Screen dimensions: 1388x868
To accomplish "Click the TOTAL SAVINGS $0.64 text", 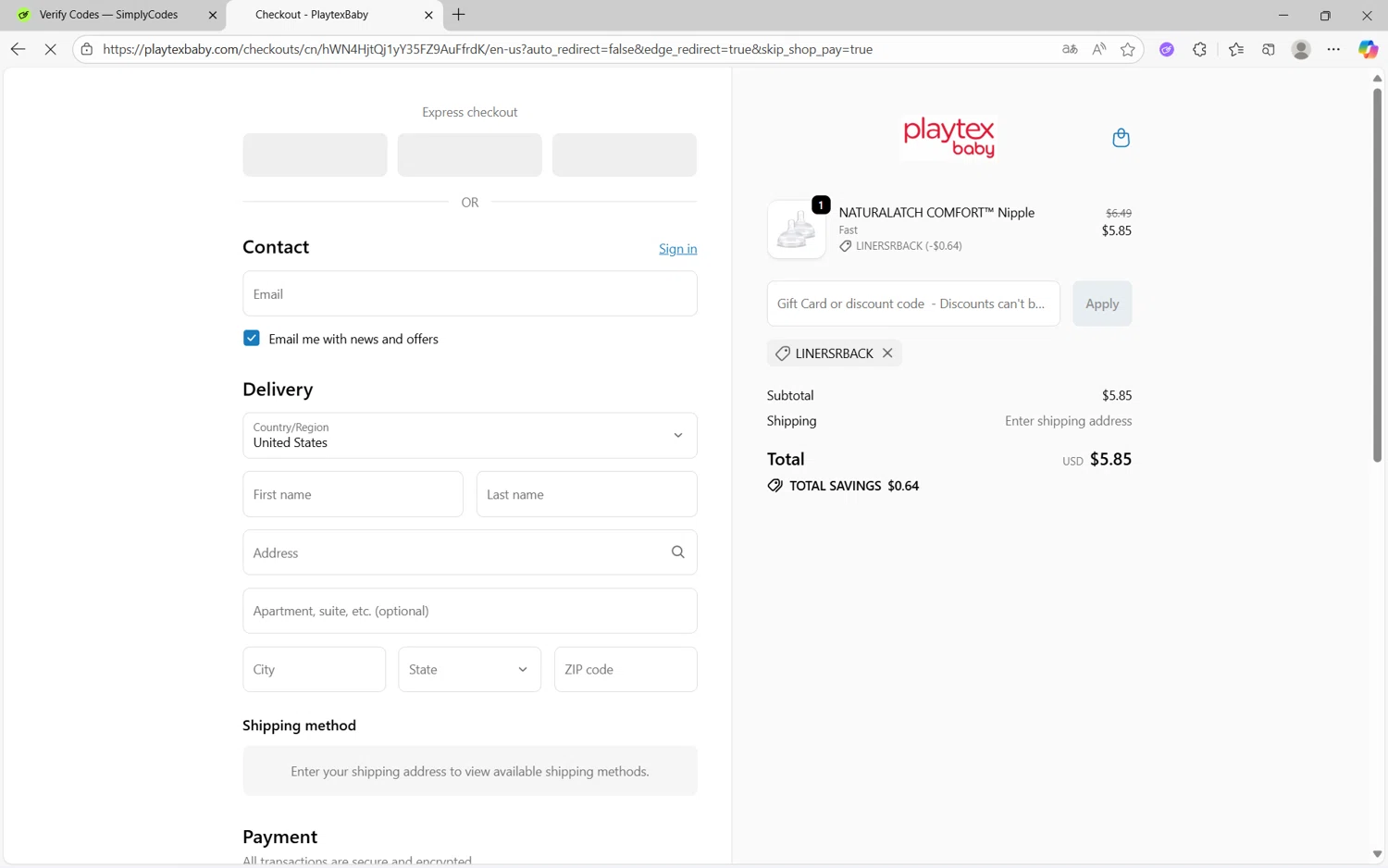I will (854, 486).
